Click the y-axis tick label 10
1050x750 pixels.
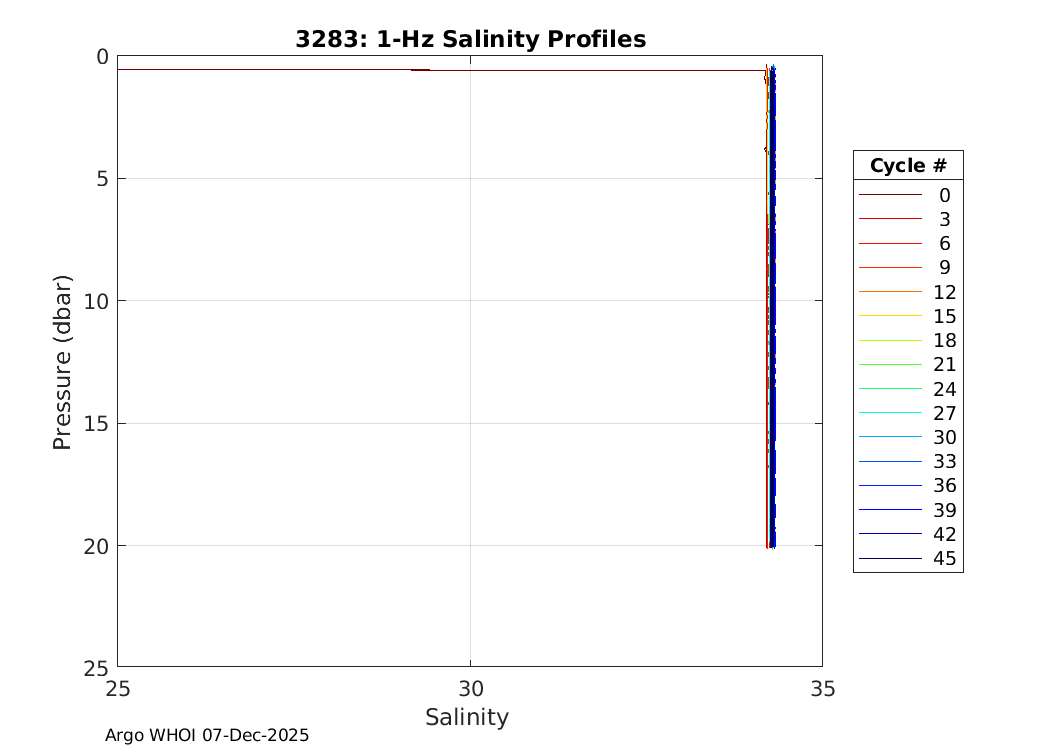(94, 301)
